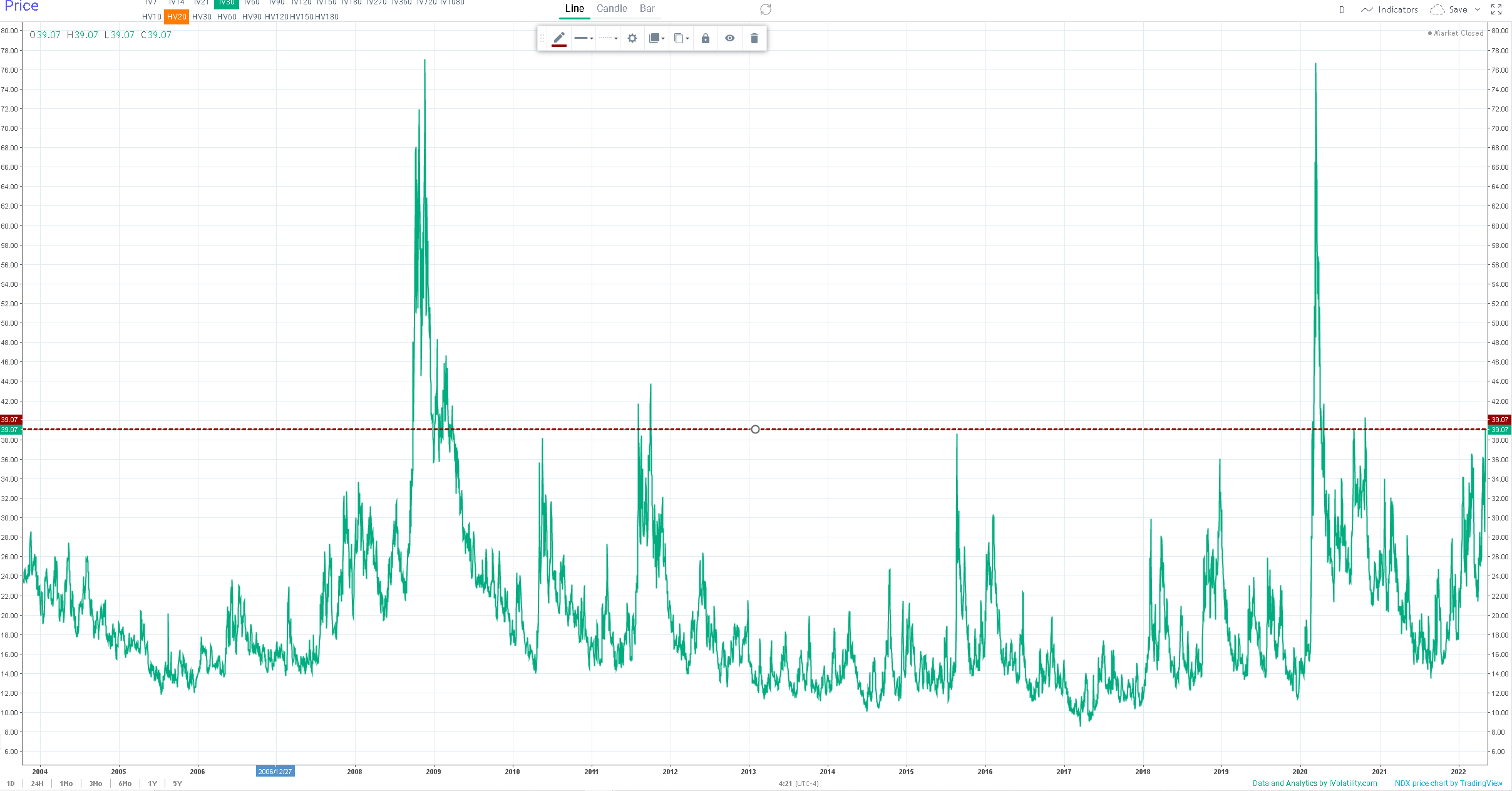Viewport: 1512px width, 791px height.
Task: Expand the Save options chevron
Action: 1478,9
